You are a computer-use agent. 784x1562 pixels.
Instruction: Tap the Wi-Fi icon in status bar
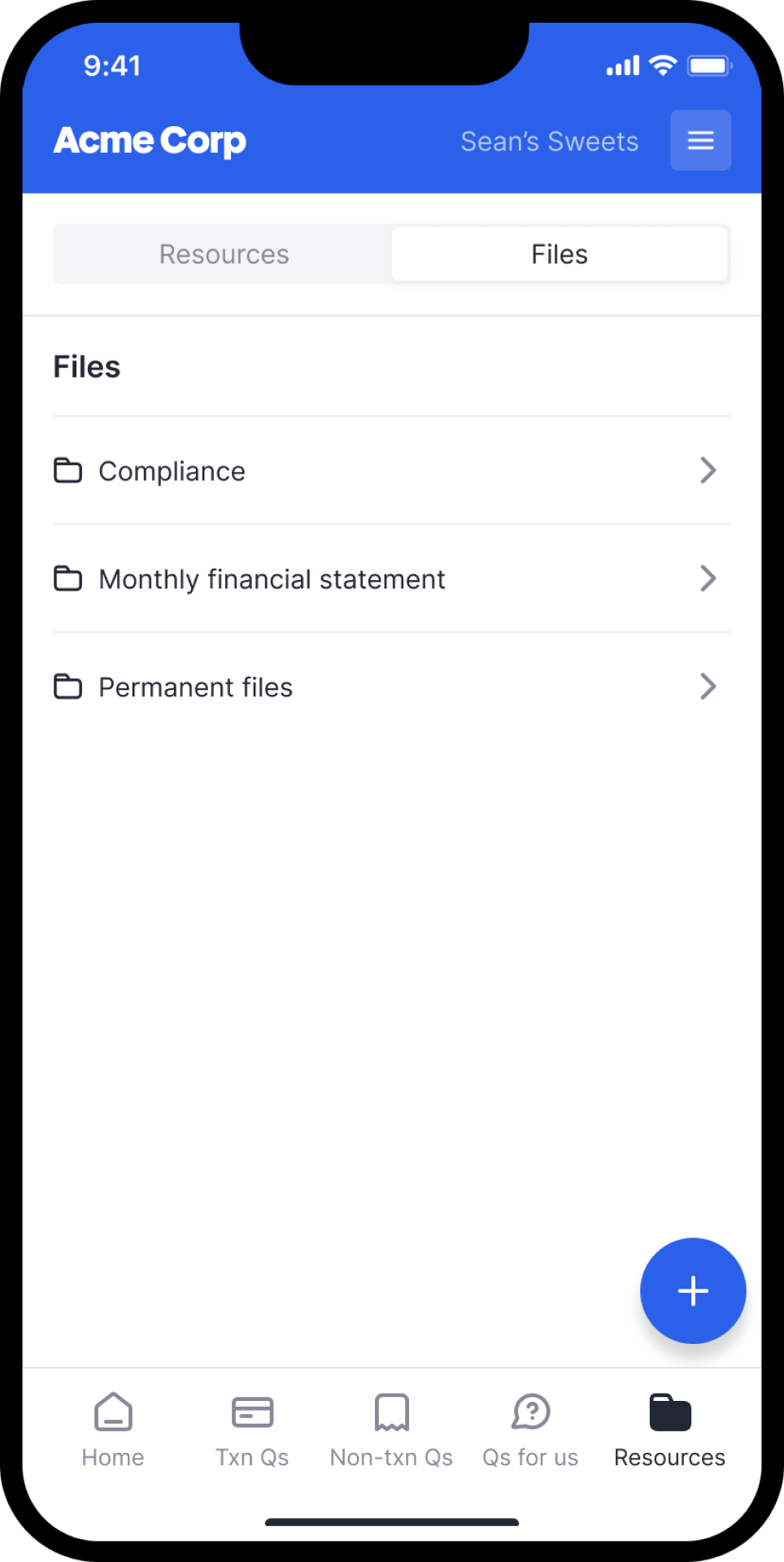click(663, 66)
